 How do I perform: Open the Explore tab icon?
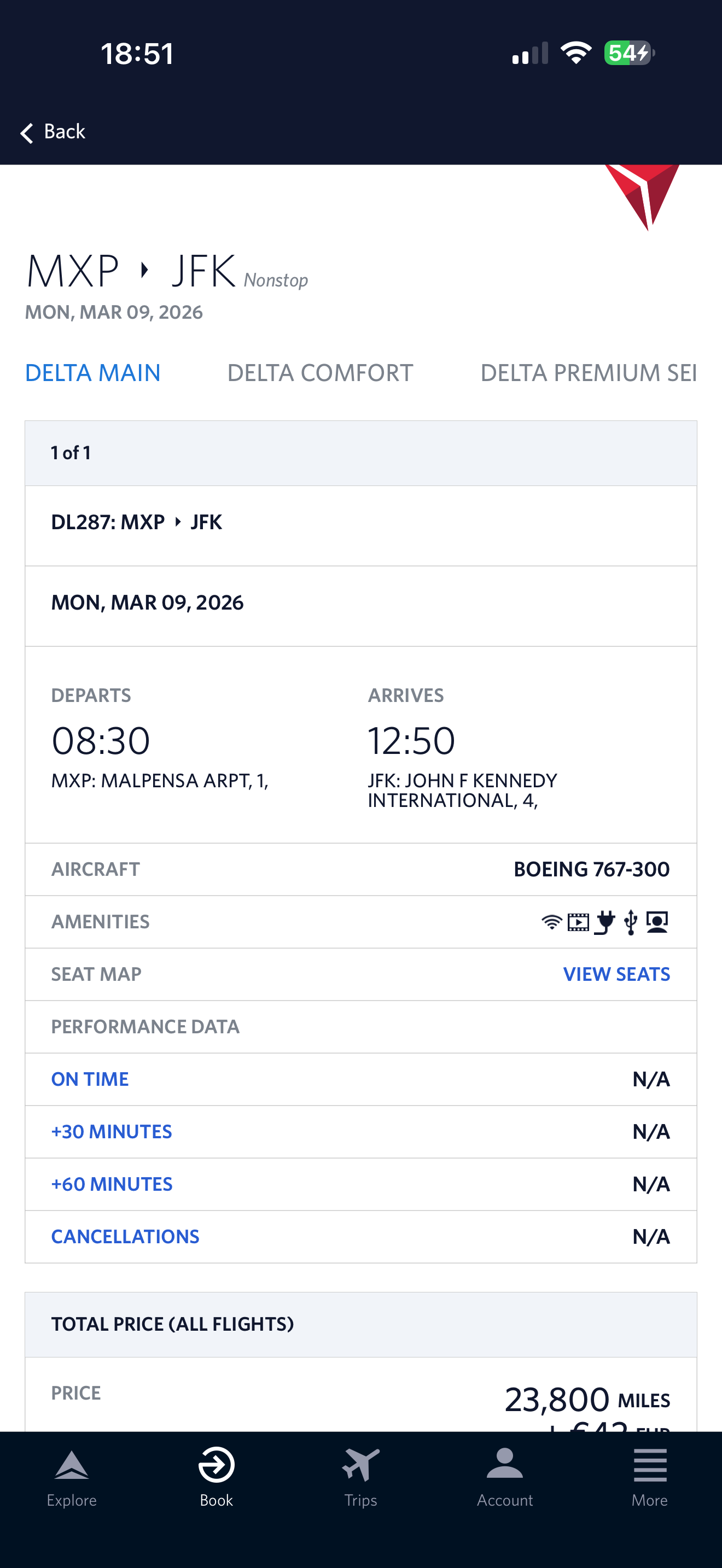72,1465
